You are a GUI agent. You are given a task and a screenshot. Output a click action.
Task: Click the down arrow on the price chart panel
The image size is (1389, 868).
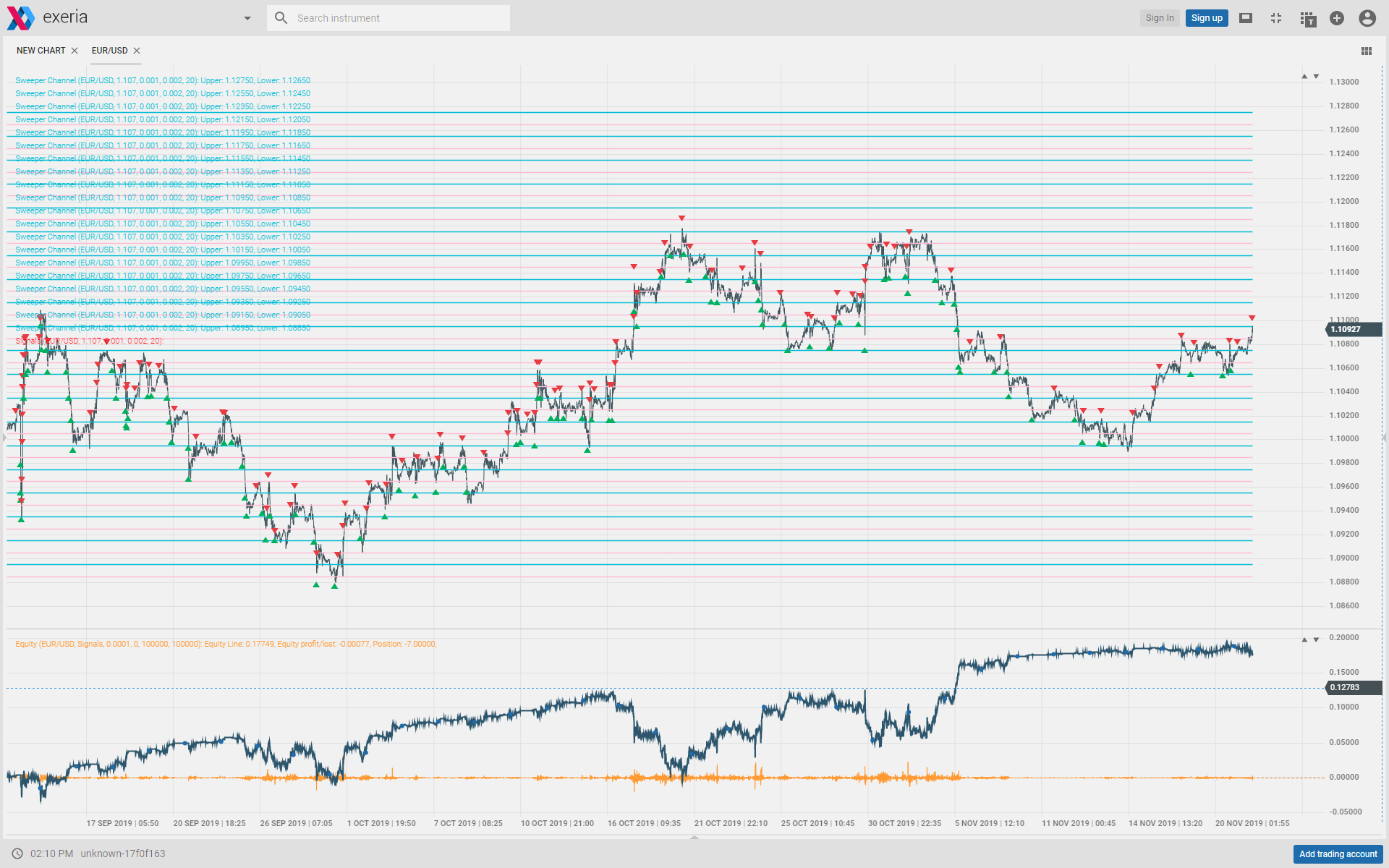click(1316, 76)
